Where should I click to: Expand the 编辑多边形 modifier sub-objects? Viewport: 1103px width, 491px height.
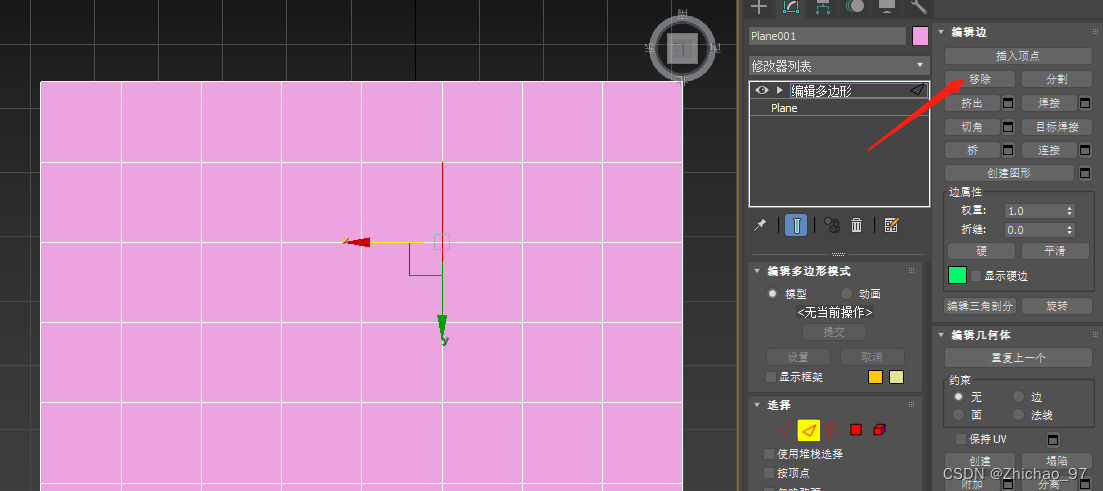pos(779,90)
